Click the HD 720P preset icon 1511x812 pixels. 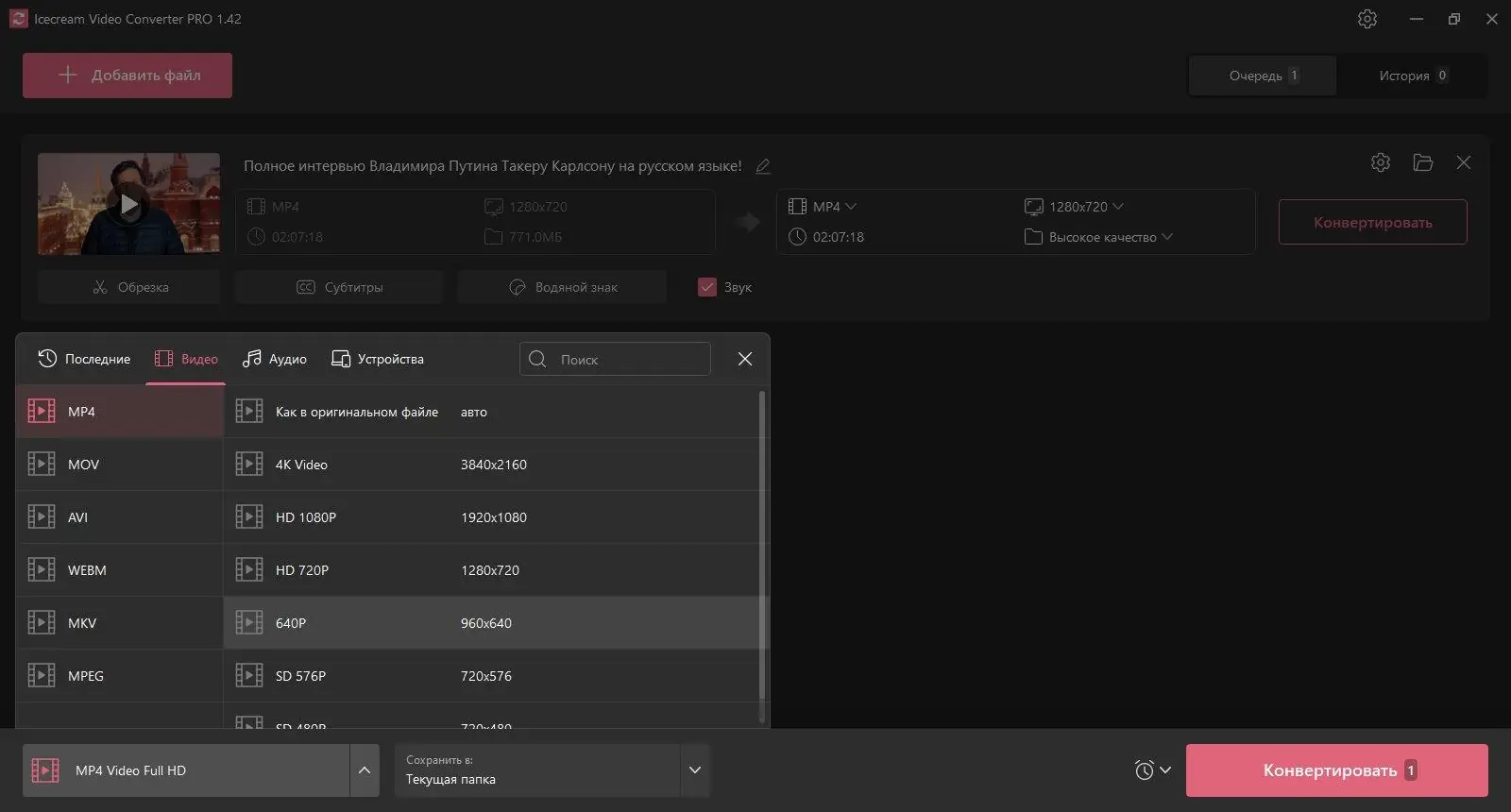[249, 569]
